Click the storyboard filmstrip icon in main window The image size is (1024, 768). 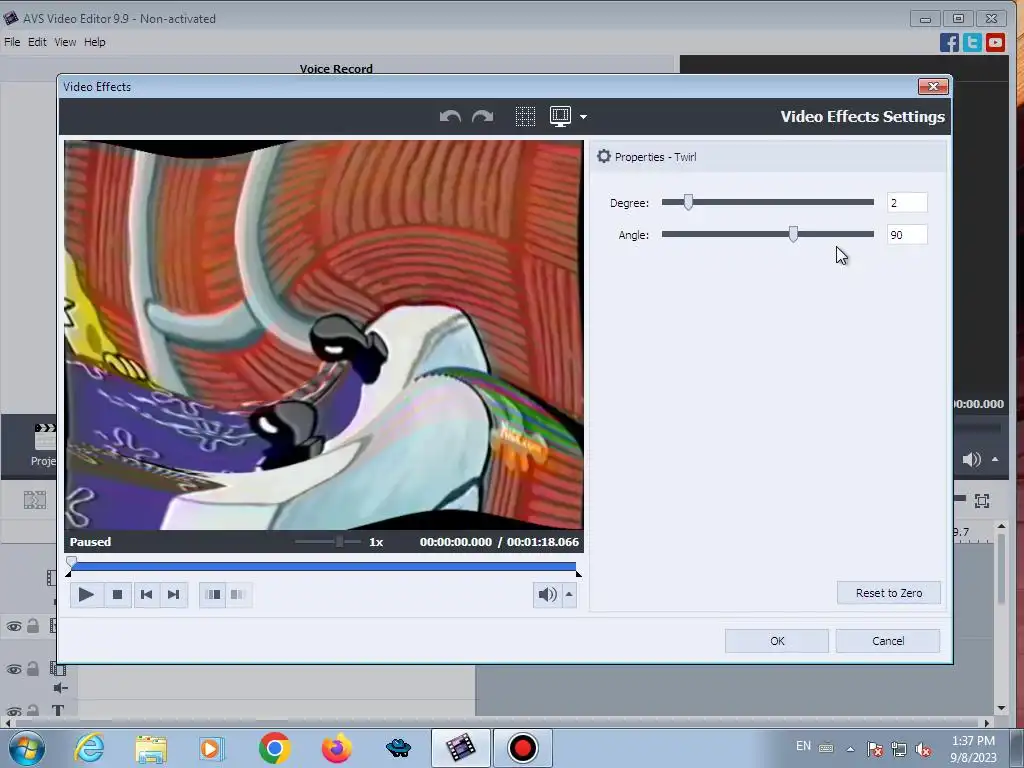coord(35,500)
